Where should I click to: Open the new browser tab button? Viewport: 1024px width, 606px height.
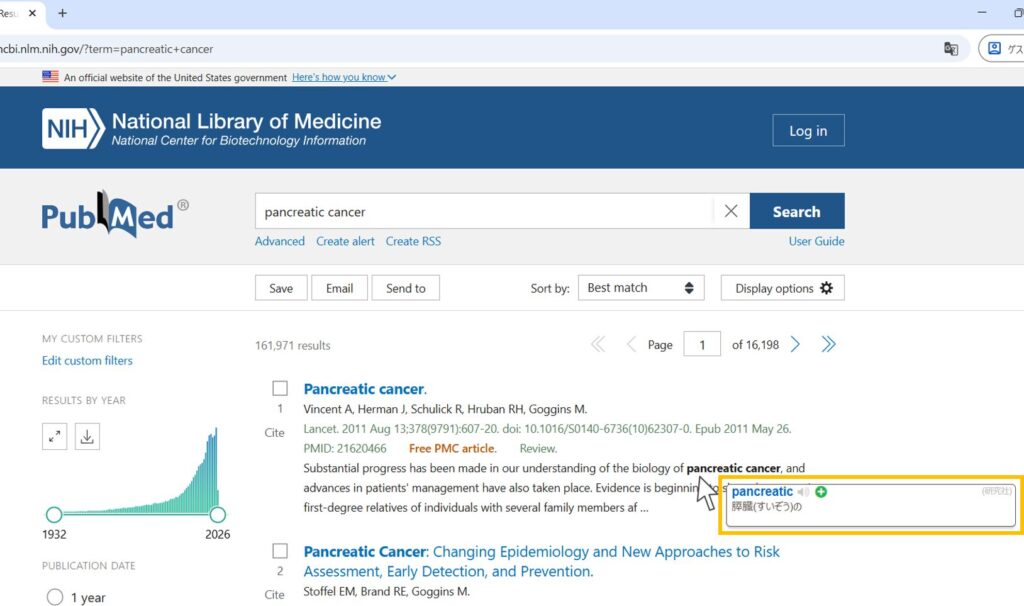pyautogui.click(x=62, y=13)
